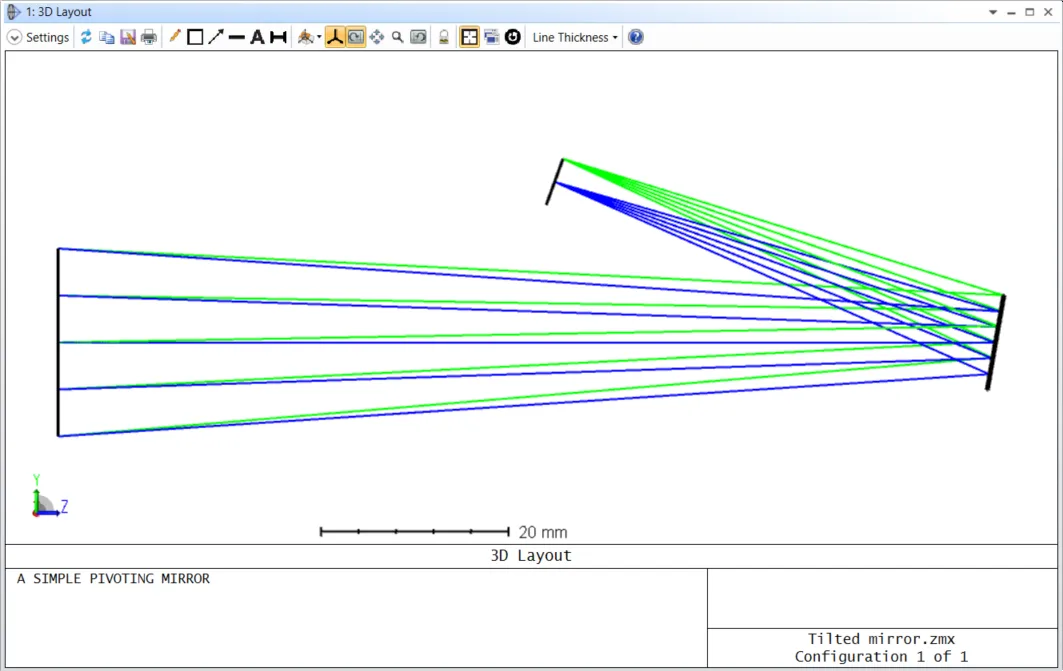
Task: Click the refresh layout icon
Action: coord(86,37)
